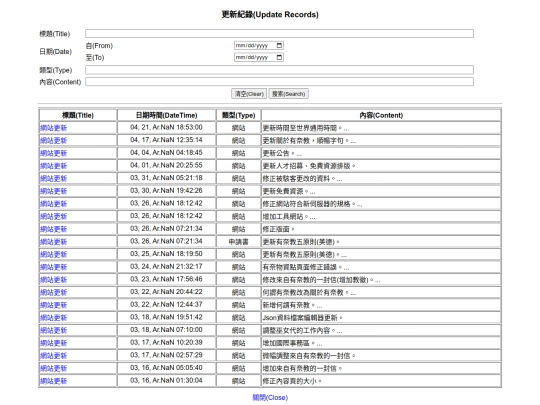The height and width of the screenshot is (405, 540).
Task: Click the "03, 16, Ar.NaN 01:30:04" datetime cell
Action: pos(166,381)
